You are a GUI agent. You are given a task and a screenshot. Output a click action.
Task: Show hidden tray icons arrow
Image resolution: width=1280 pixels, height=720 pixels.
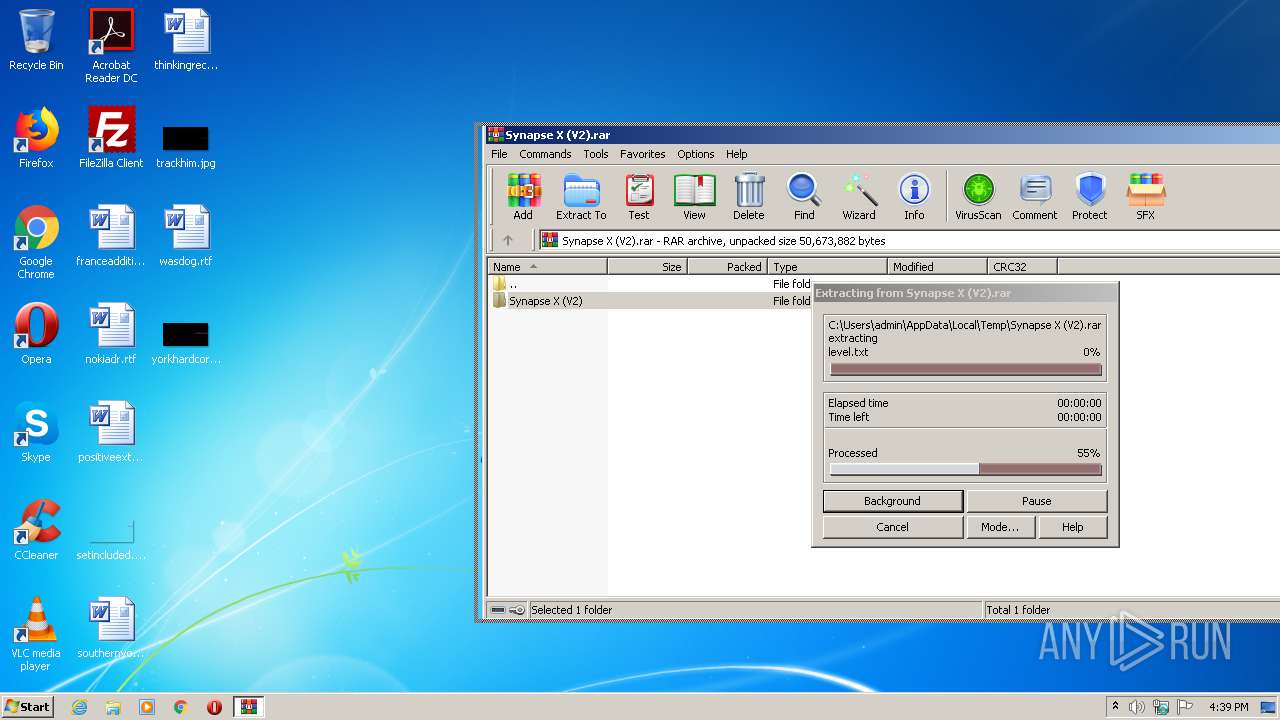click(1115, 707)
